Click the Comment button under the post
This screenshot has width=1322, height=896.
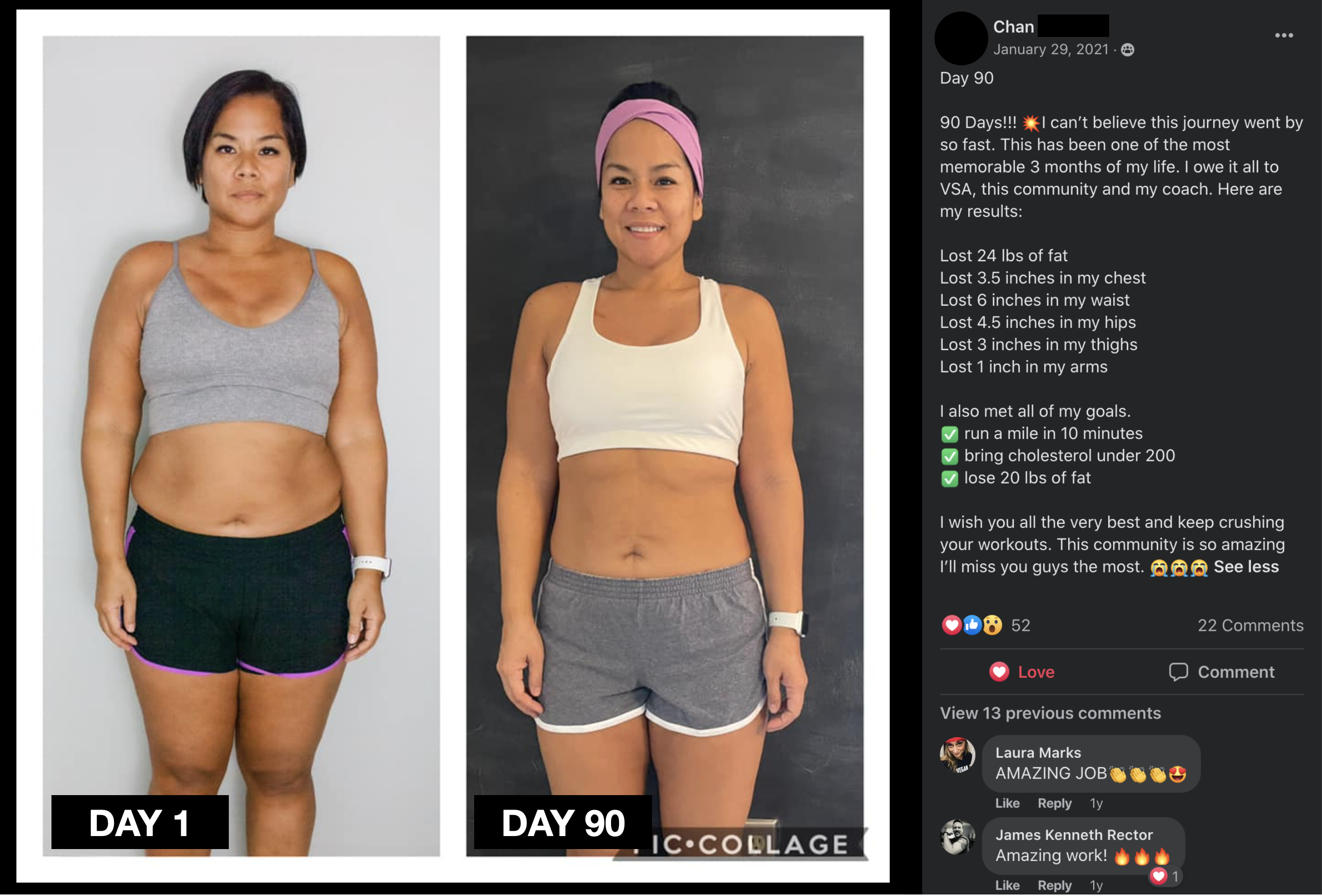tap(1221, 672)
